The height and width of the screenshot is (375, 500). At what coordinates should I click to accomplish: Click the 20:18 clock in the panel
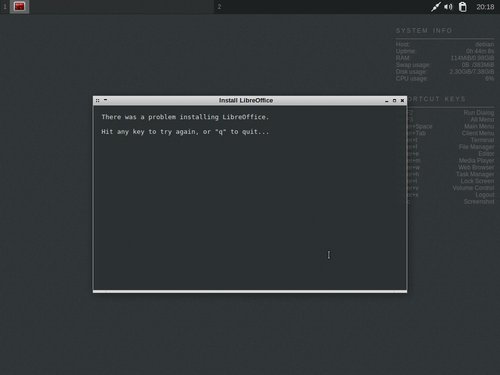pos(485,7)
